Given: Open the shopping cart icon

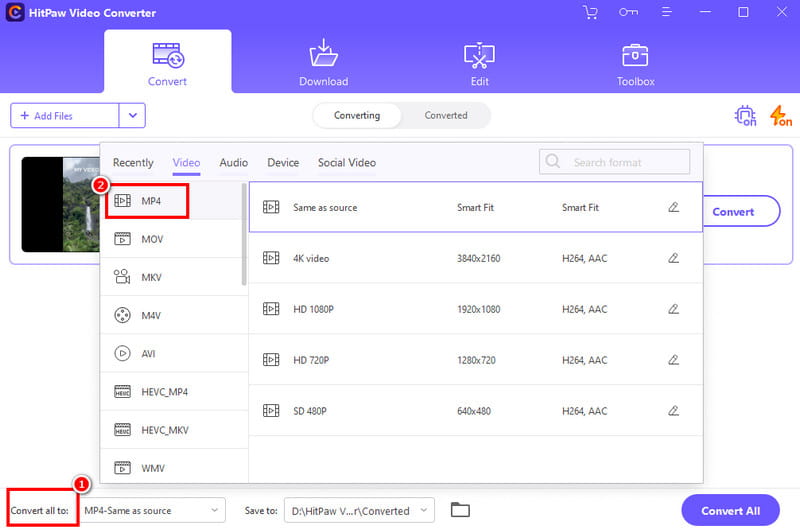Looking at the screenshot, I should (x=590, y=12).
